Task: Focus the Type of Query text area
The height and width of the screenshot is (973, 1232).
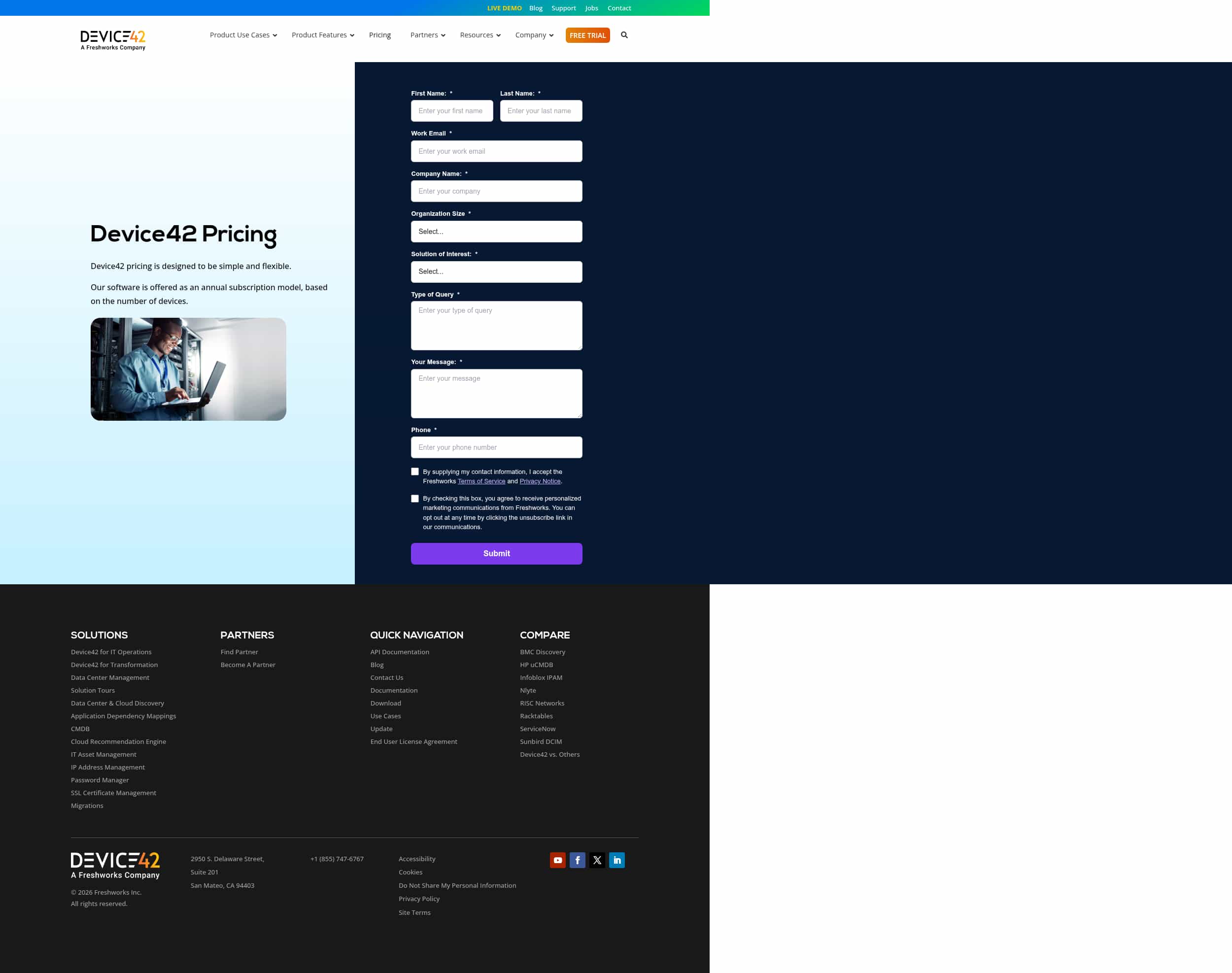Action: (496, 325)
